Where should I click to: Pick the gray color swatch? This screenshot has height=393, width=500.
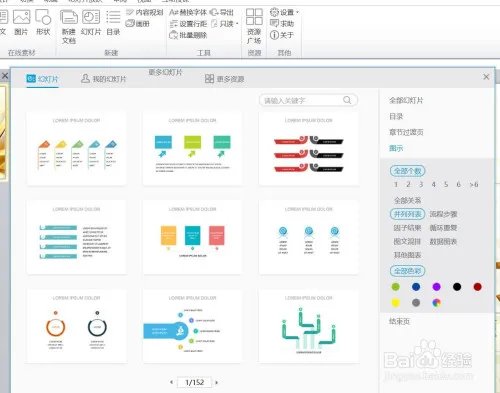tap(416, 302)
